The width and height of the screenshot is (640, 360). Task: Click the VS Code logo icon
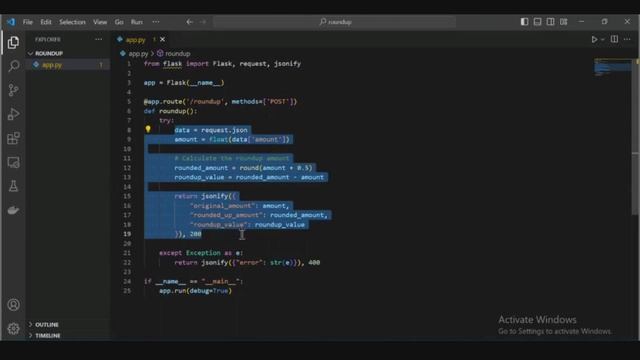11,22
